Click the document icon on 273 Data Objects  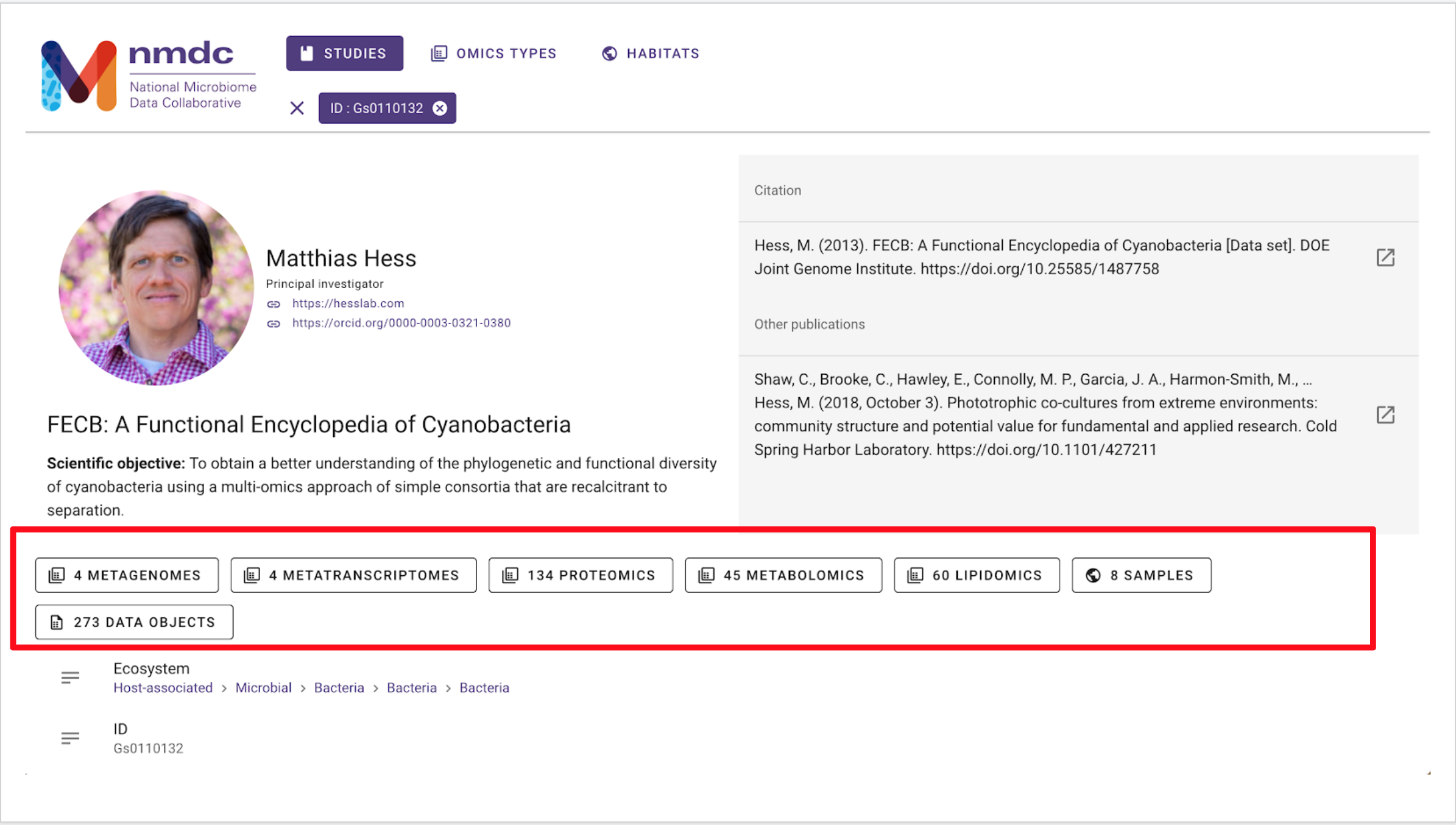pyautogui.click(x=57, y=621)
